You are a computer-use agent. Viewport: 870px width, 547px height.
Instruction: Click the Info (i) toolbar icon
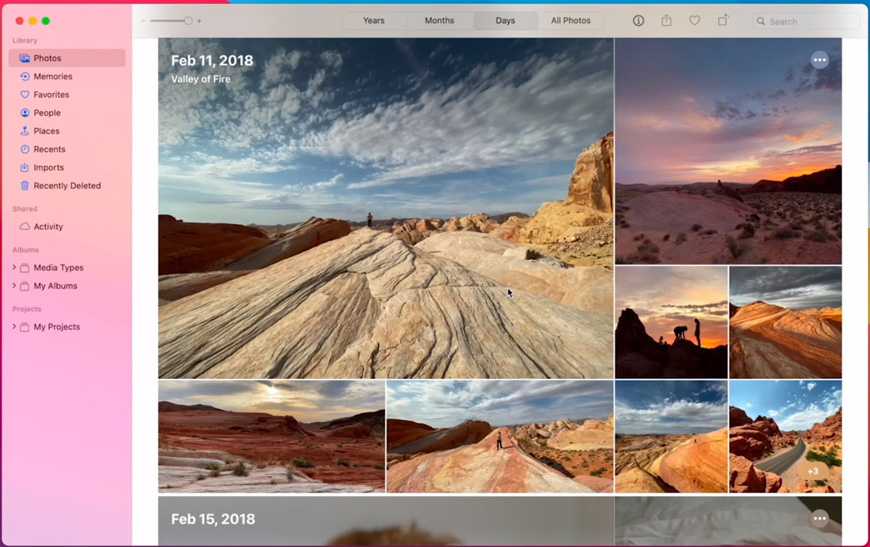tap(639, 21)
